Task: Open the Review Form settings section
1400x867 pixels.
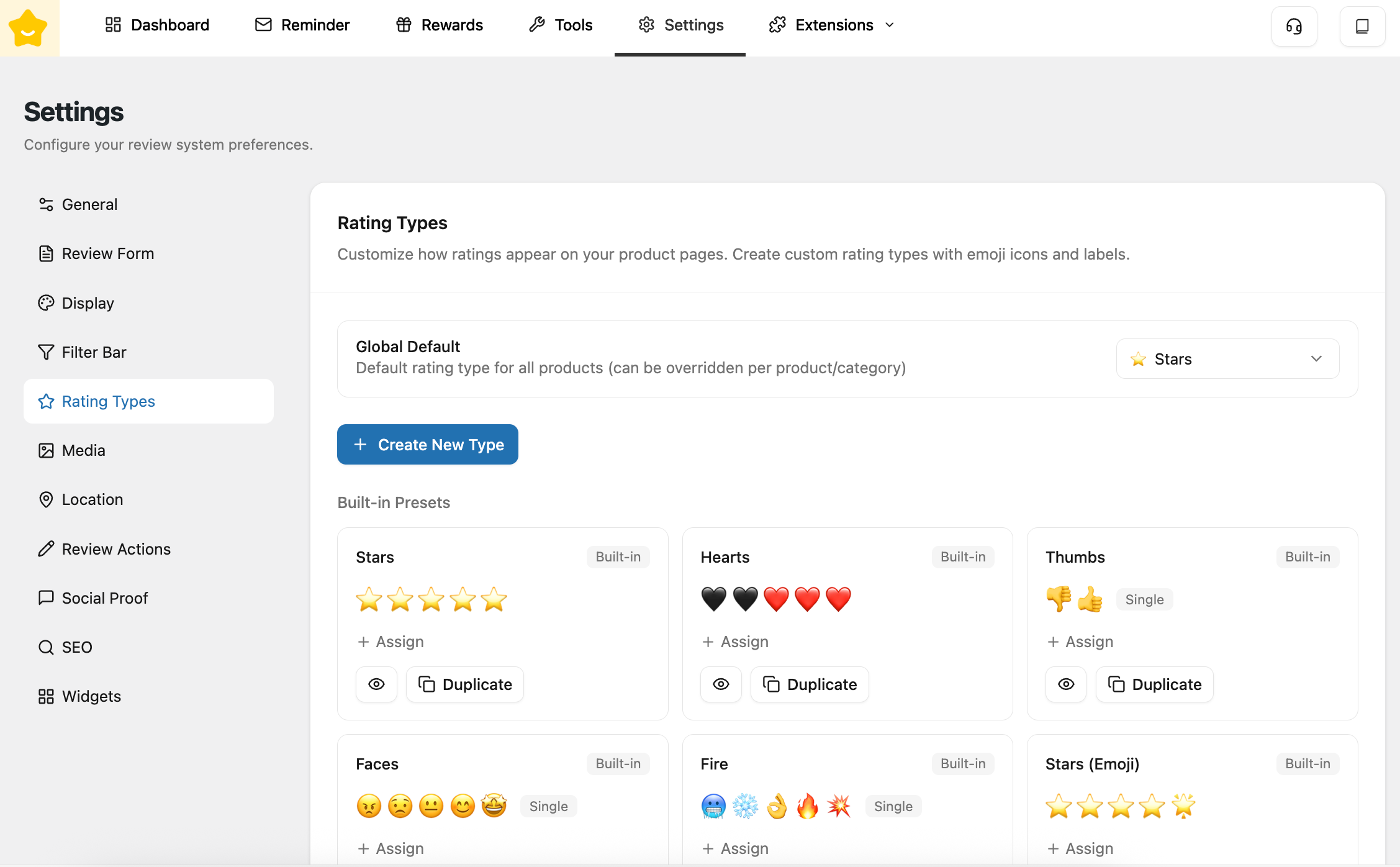Action: click(x=107, y=253)
